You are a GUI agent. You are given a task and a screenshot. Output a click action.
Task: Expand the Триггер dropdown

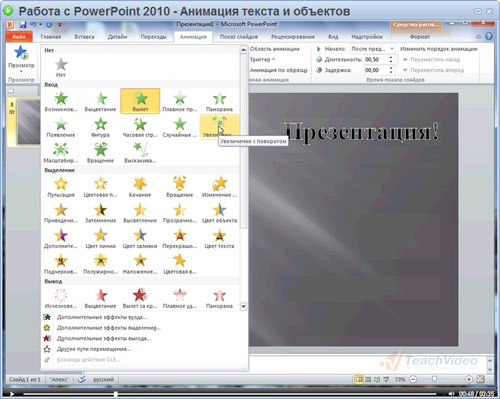pyautogui.click(x=263, y=59)
